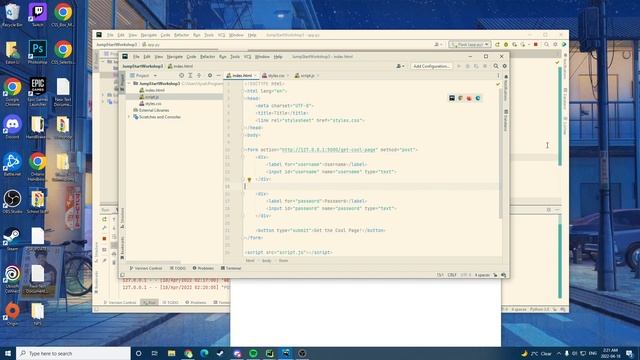The width and height of the screenshot is (640, 360).
Task: Click the body breadcrumb below editor
Action: (x=267, y=260)
